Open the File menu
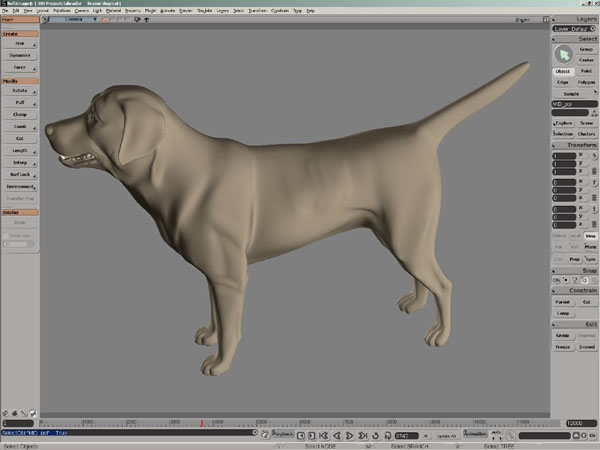Image resolution: width=600 pixels, height=450 pixels. click(x=5, y=10)
